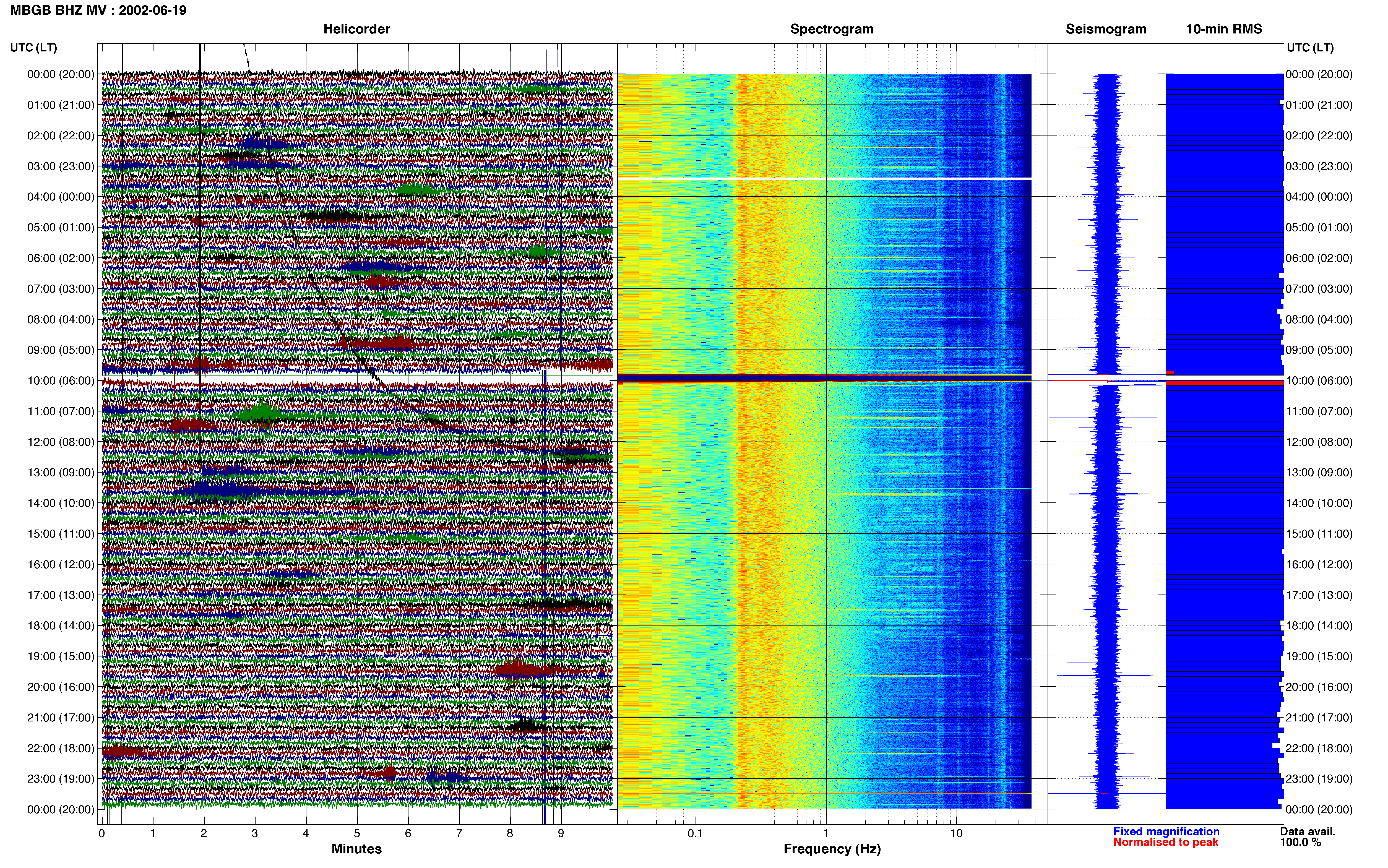Select the Helicorder panel heading

pos(356,29)
